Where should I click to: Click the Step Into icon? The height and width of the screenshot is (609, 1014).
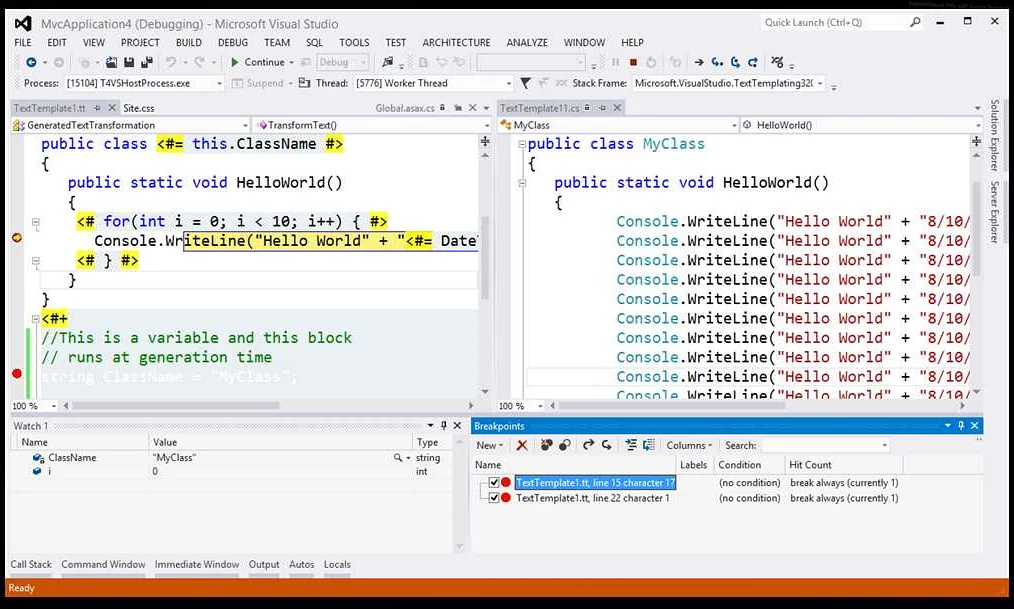(x=718, y=62)
